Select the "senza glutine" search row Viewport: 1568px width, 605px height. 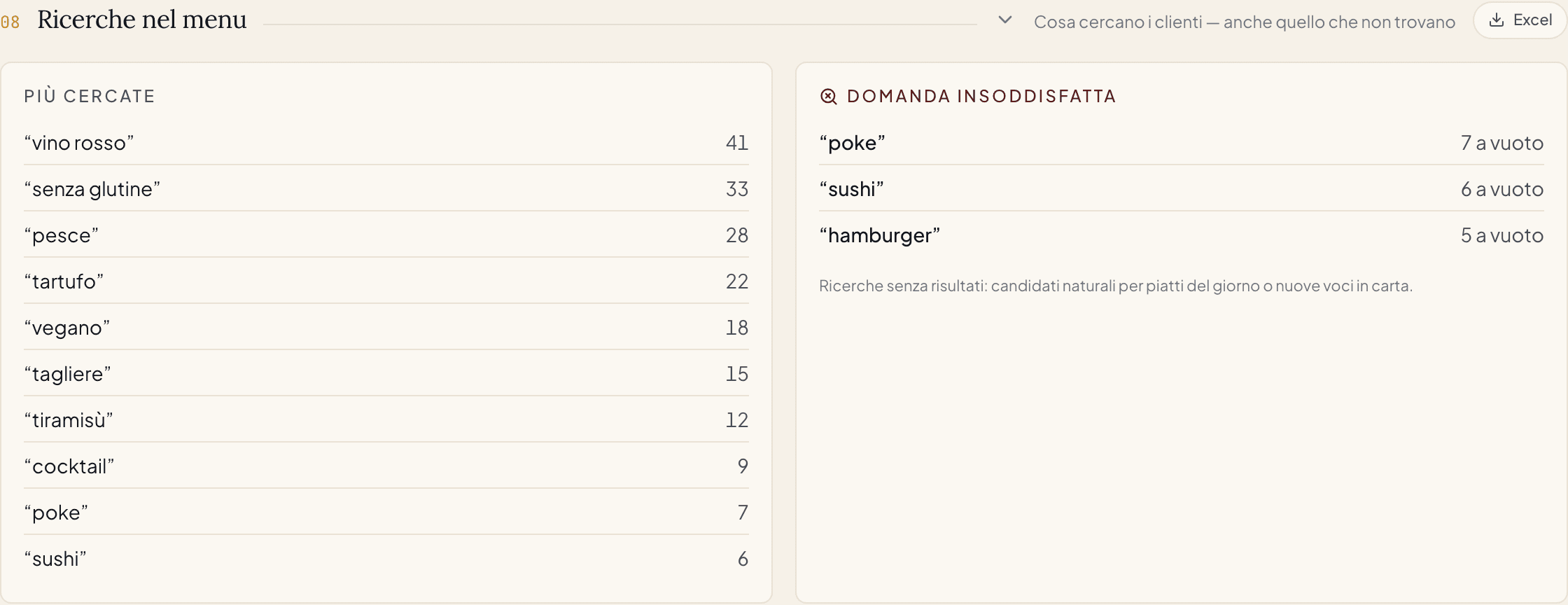click(386, 189)
